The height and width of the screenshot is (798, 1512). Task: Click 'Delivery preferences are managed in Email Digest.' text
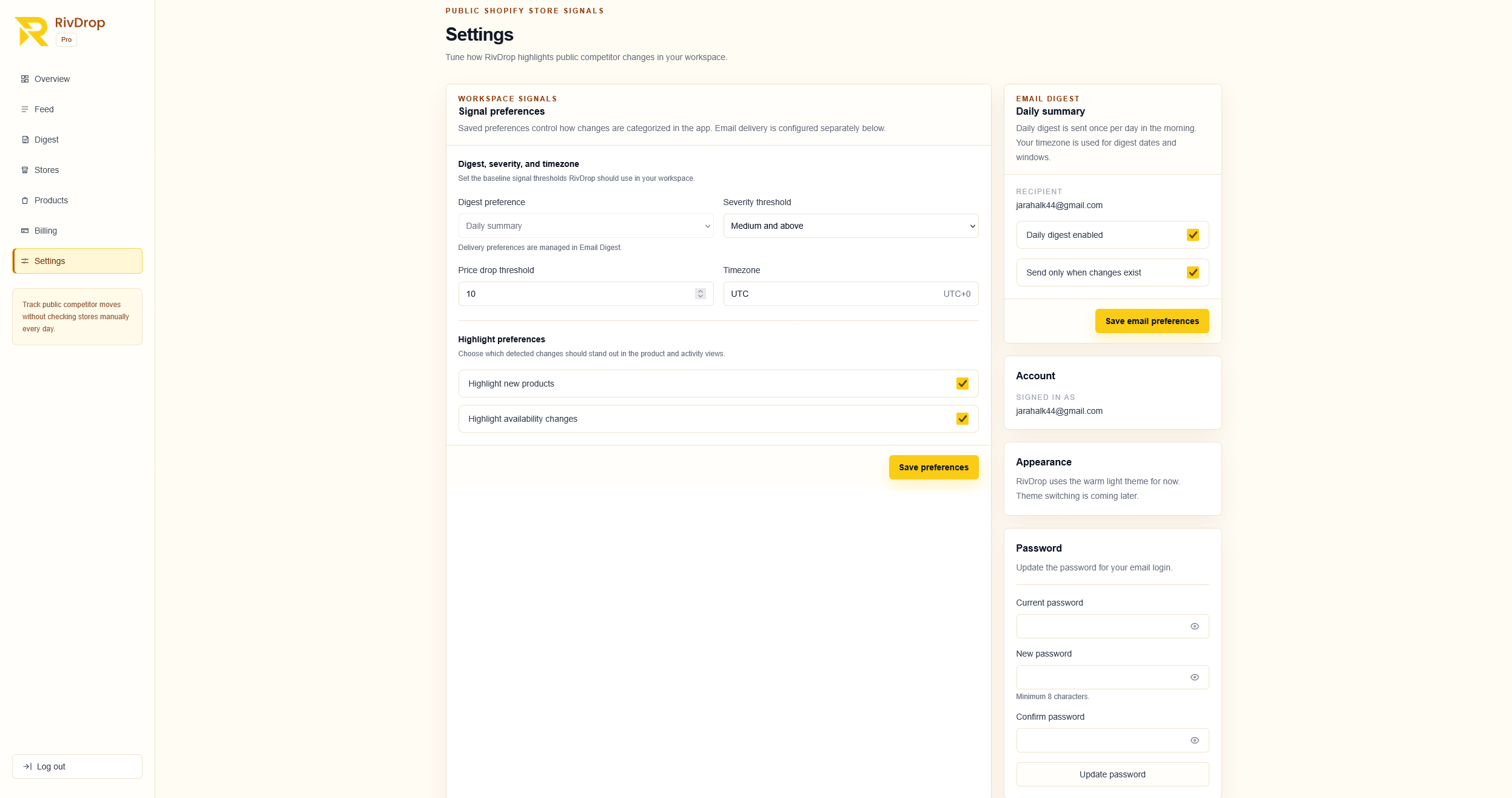click(540, 248)
